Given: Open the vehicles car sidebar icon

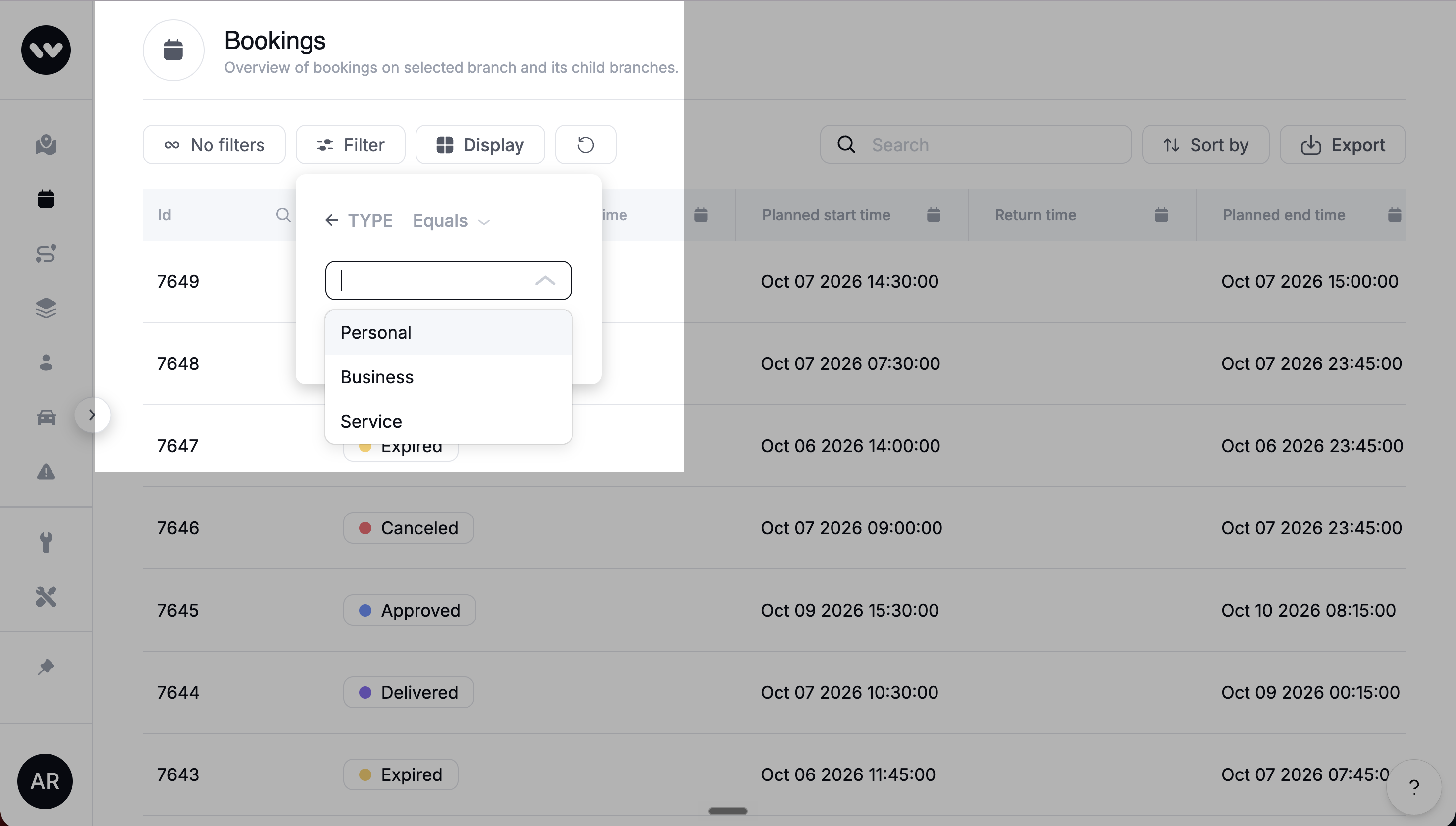Looking at the screenshot, I should (46, 417).
